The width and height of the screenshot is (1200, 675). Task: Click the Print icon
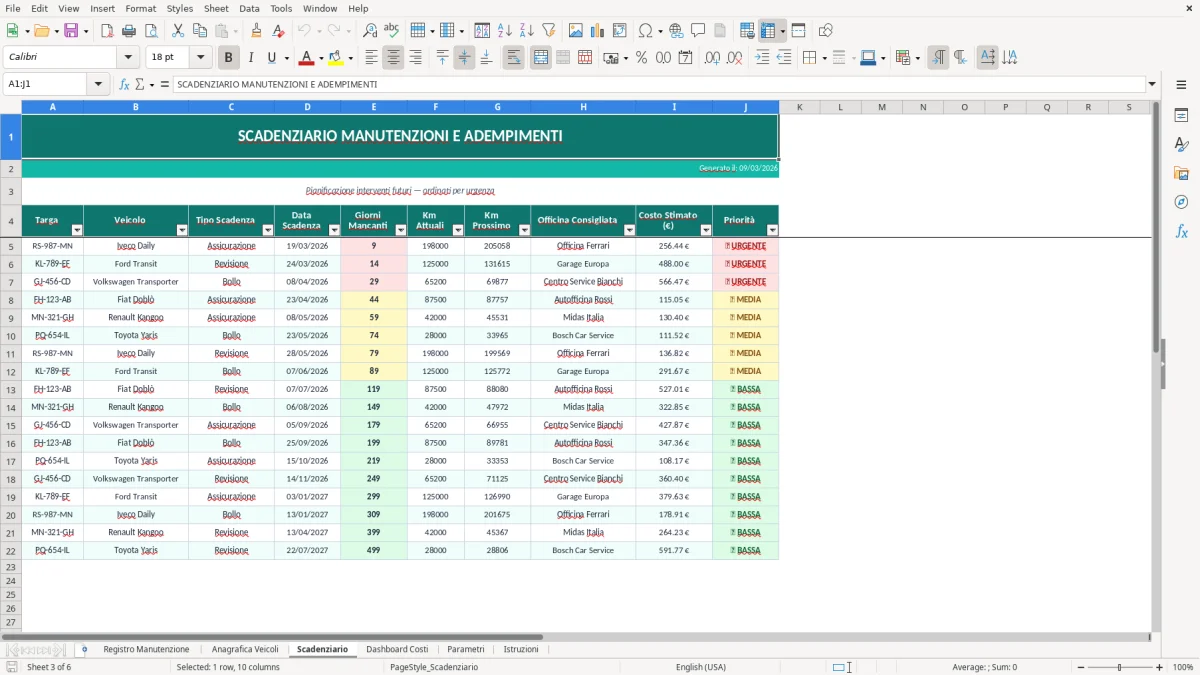tap(129, 31)
